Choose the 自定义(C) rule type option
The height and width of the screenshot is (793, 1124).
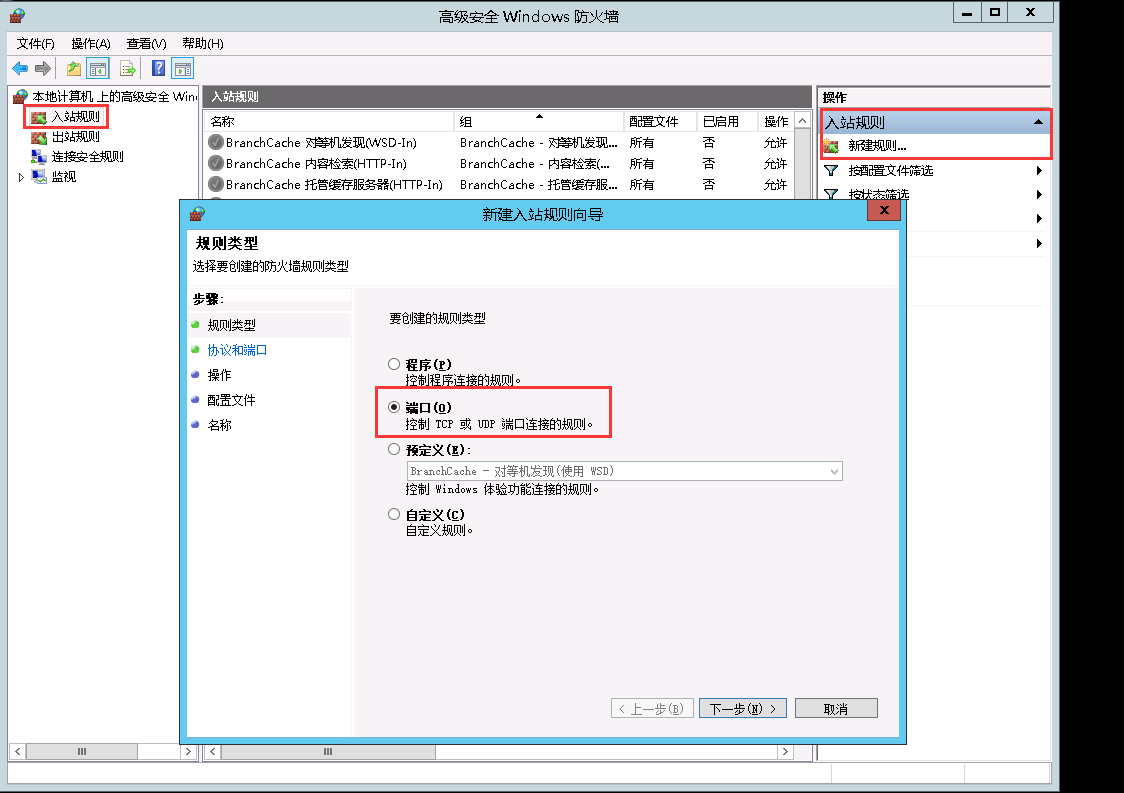394,513
